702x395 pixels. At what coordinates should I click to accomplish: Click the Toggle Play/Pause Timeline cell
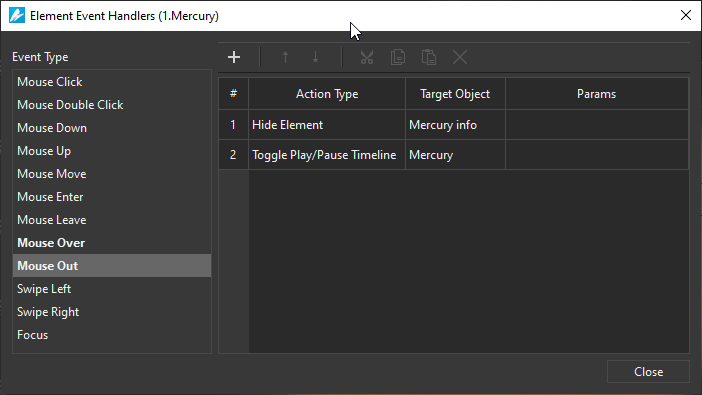pos(327,155)
